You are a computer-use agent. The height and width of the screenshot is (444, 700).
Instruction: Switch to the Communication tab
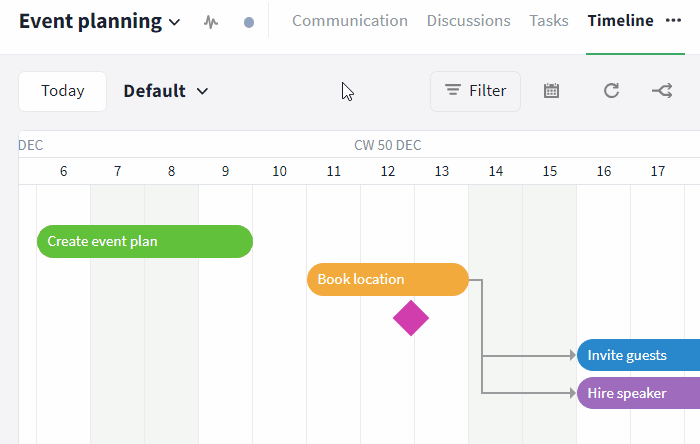(x=350, y=21)
